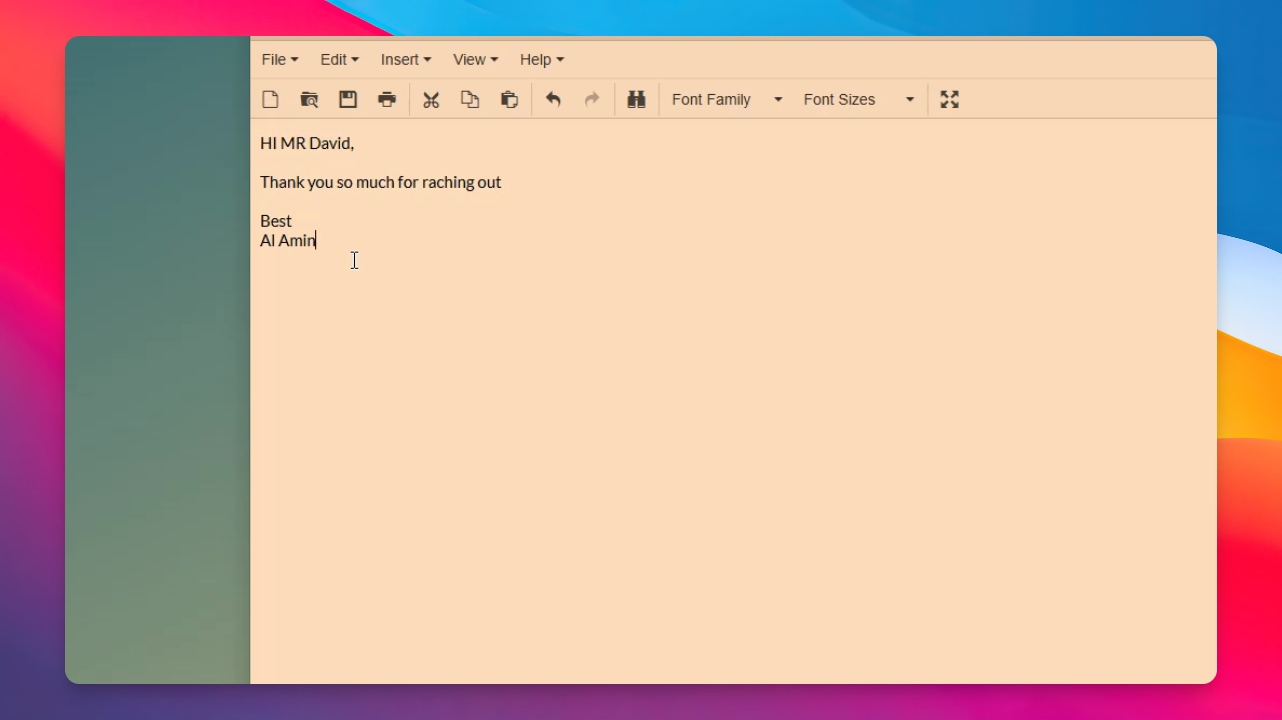Click on the 'HI MR David,' line
This screenshot has height=720, width=1282.
click(x=307, y=143)
